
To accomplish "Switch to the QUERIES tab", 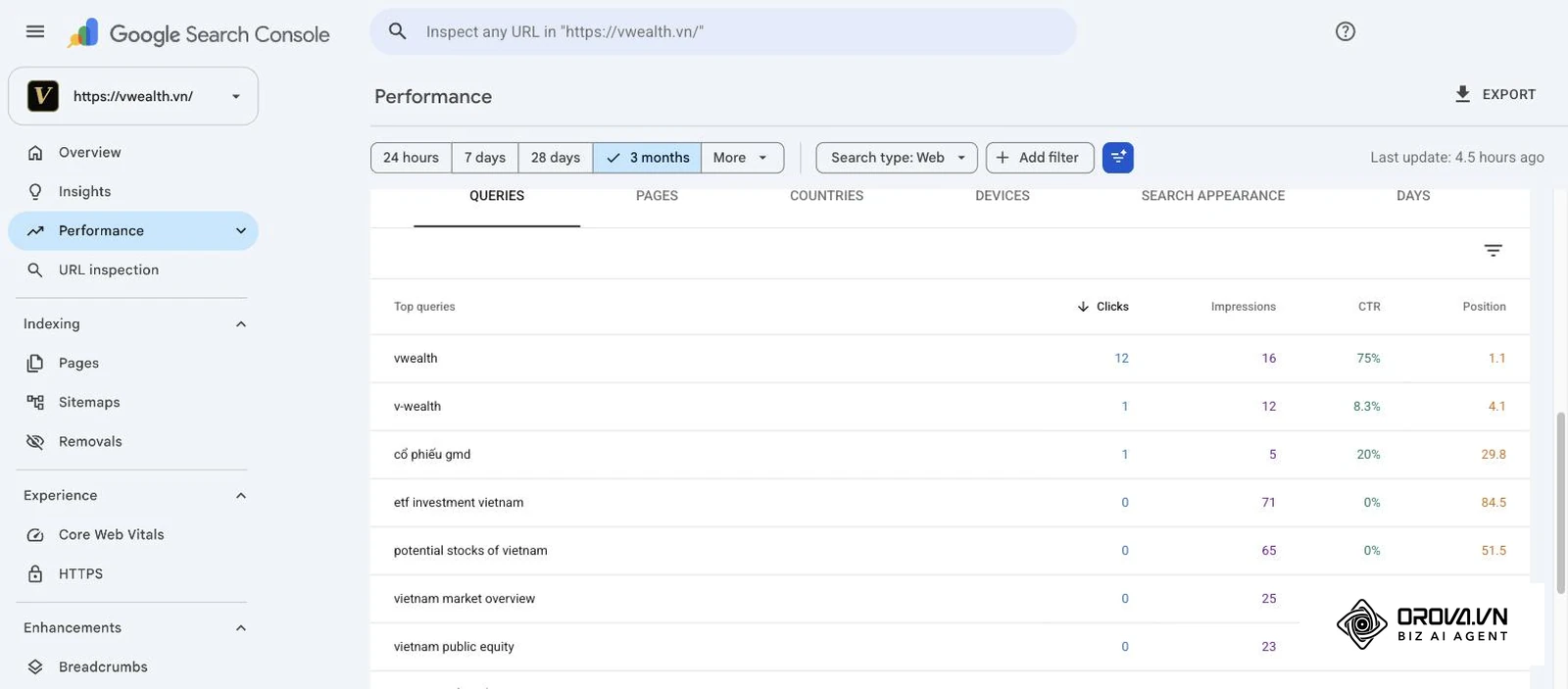I will 497,197.
